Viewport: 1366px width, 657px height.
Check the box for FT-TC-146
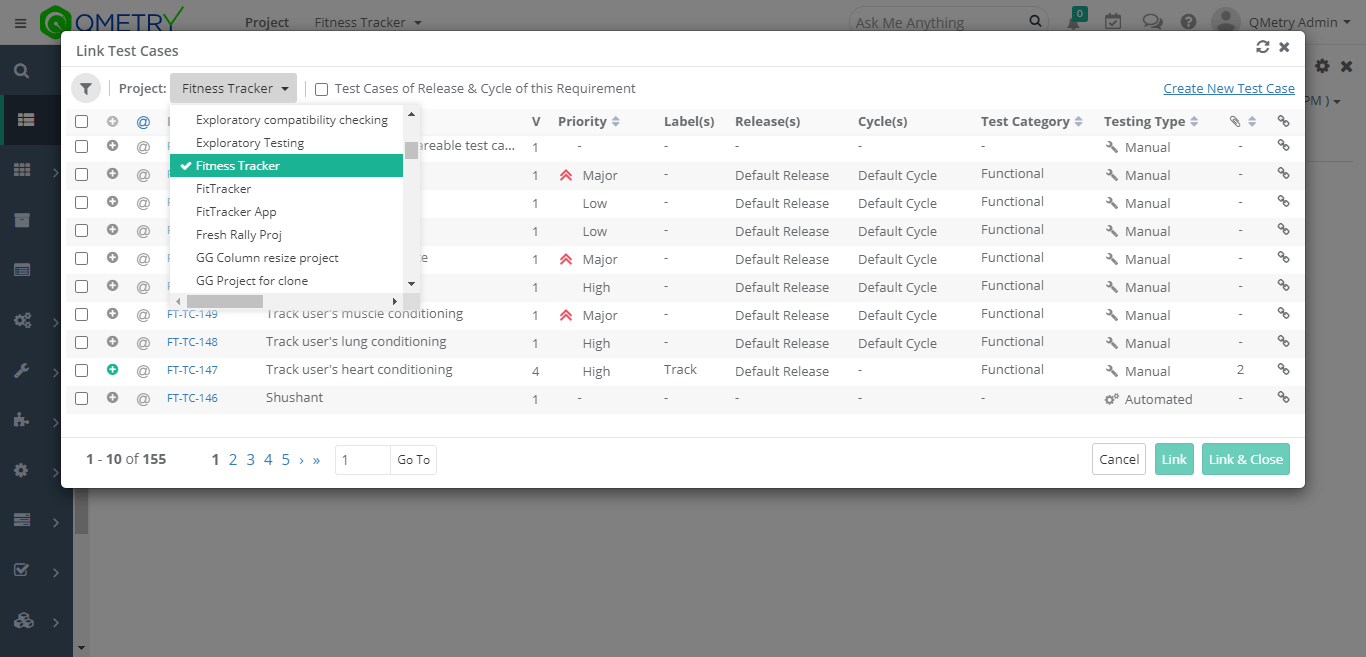[x=82, y=398]
